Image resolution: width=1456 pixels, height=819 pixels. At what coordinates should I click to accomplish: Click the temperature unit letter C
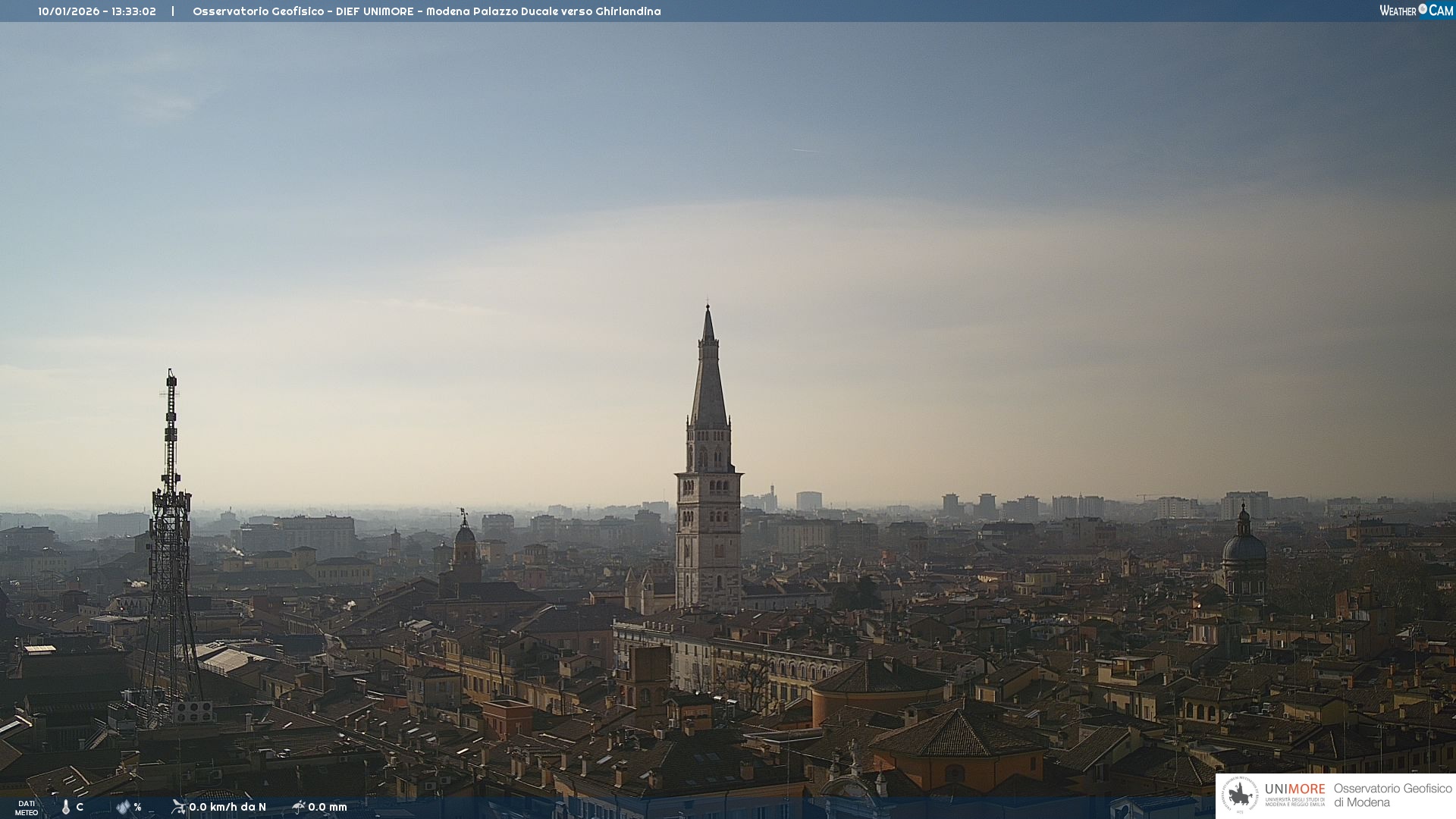click(80, 807)
